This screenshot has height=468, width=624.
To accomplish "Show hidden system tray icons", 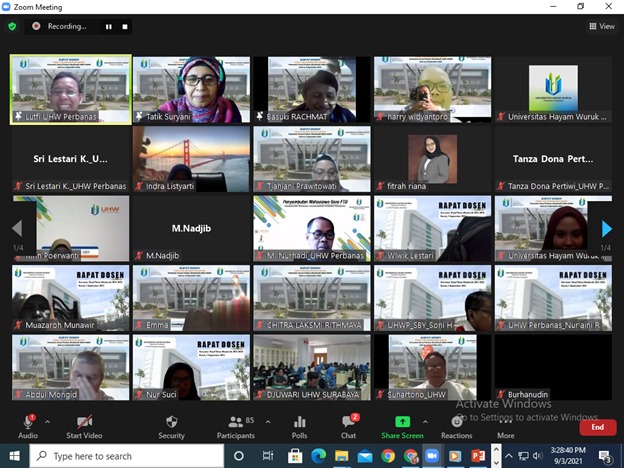I will [509, 456].
